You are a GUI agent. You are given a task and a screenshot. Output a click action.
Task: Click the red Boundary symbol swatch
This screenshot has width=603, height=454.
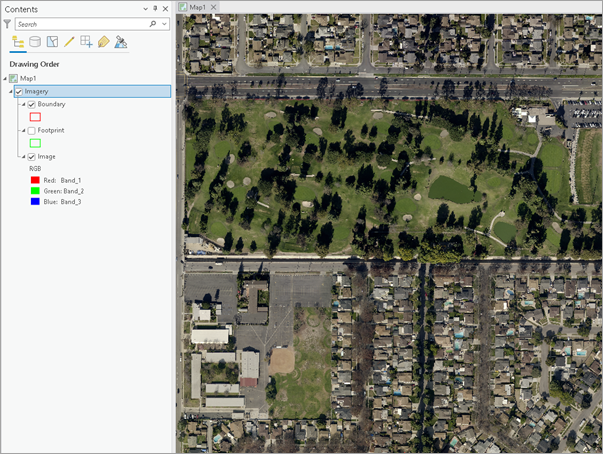point(35,118)
